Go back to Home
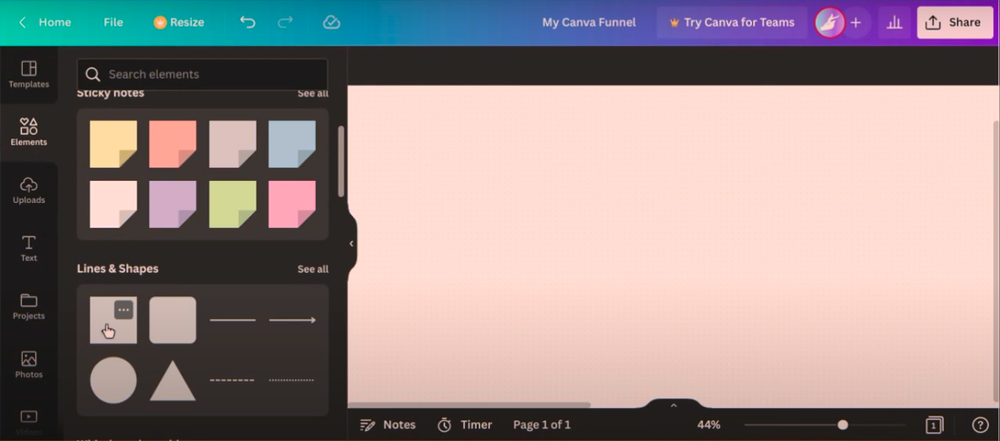The height and width of the screenshot is (441, 1000). click(45, 22)
